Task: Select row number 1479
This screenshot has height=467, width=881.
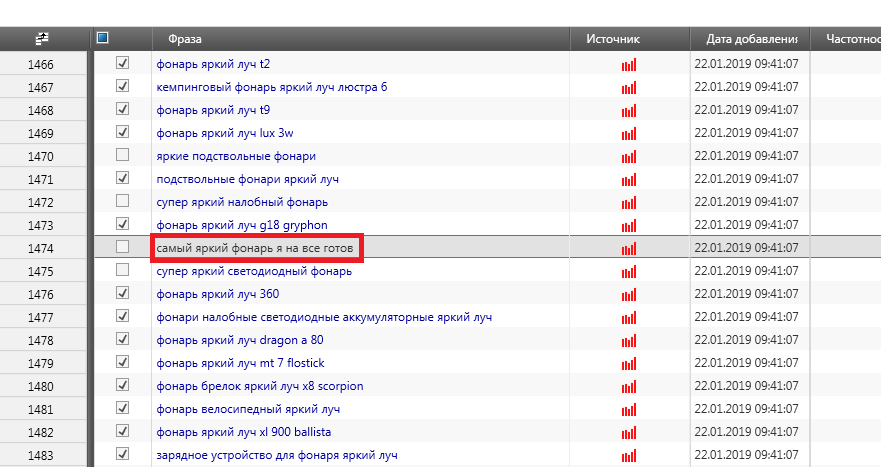Action: pyautogui.click(x=41, y=364)
